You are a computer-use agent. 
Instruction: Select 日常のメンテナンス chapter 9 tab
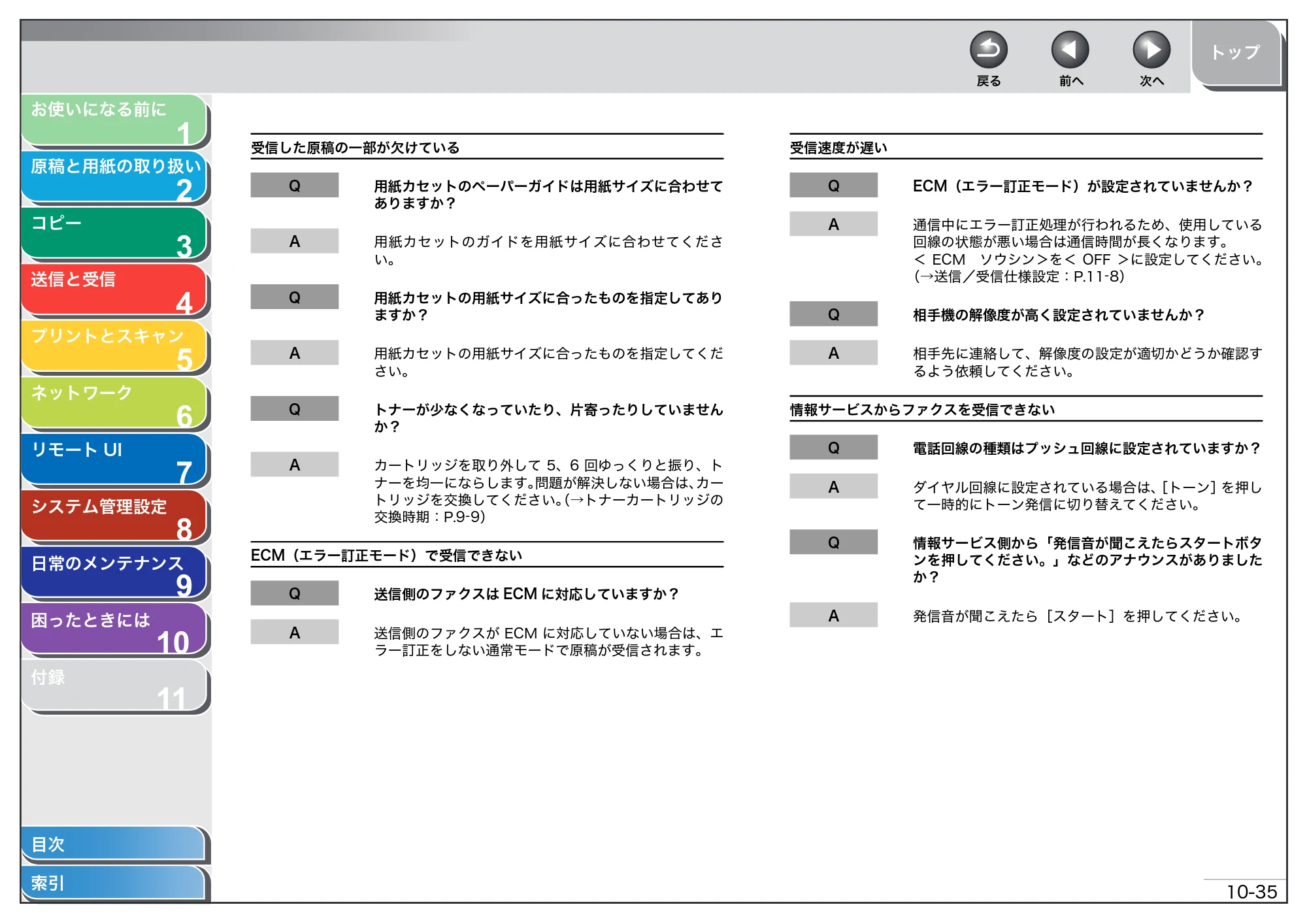click(x=114, y=574)
